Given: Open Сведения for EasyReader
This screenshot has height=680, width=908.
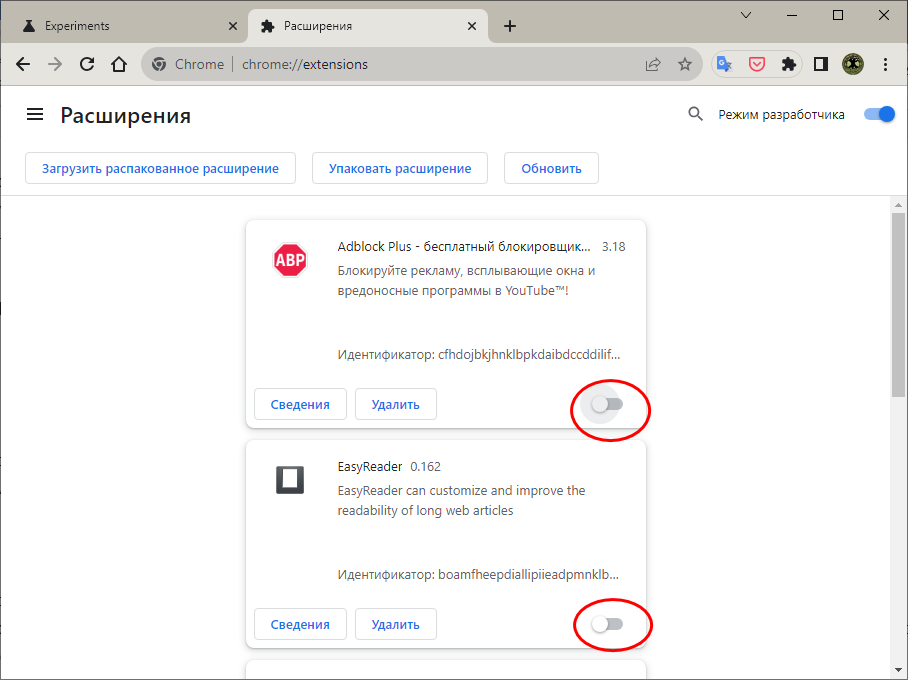Looking at the screenshot, I should point(300,624).
